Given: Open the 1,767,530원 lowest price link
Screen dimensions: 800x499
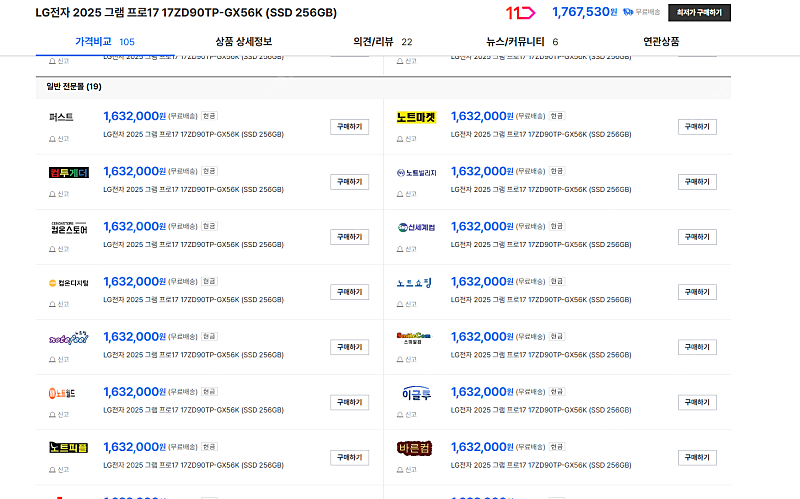Looking at the screenshot, I should 584,12.
